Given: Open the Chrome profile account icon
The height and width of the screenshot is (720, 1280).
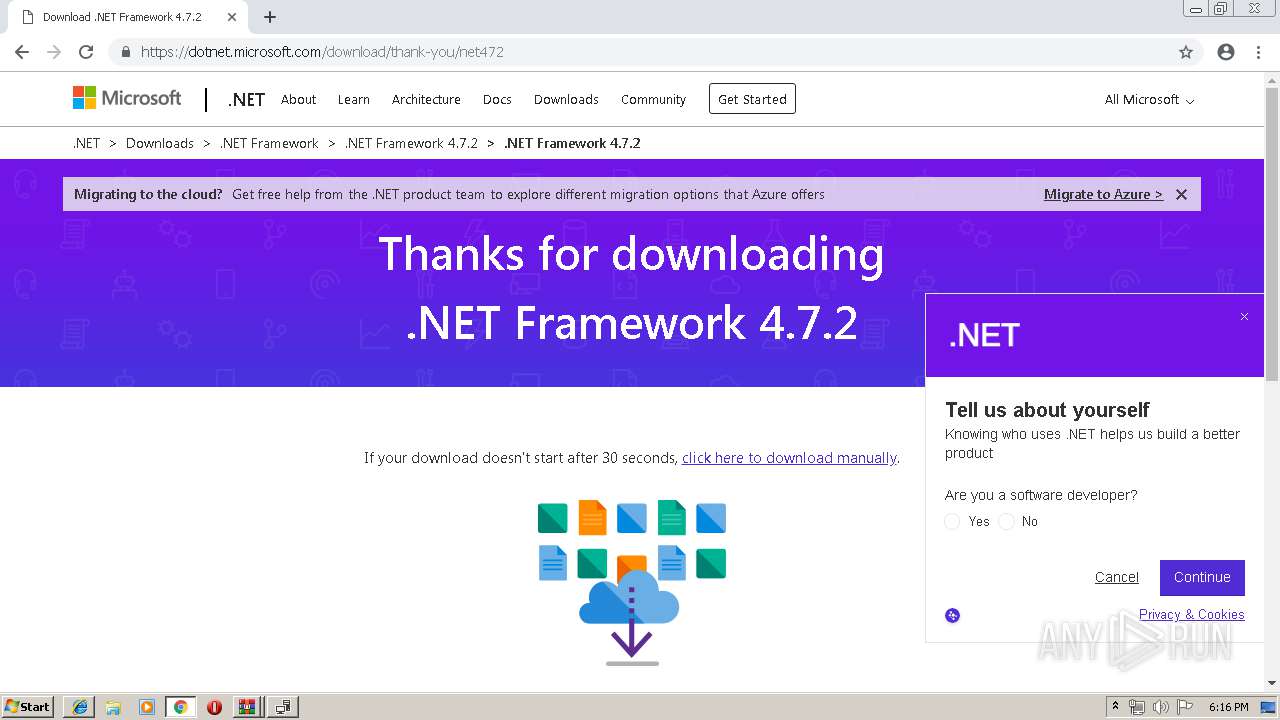Looking at the screenshot, I should [1226, 52].
